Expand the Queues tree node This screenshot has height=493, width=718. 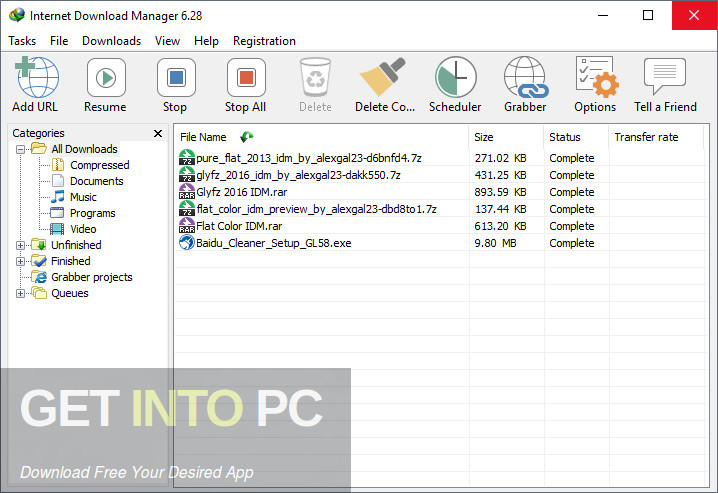[20, 293]
